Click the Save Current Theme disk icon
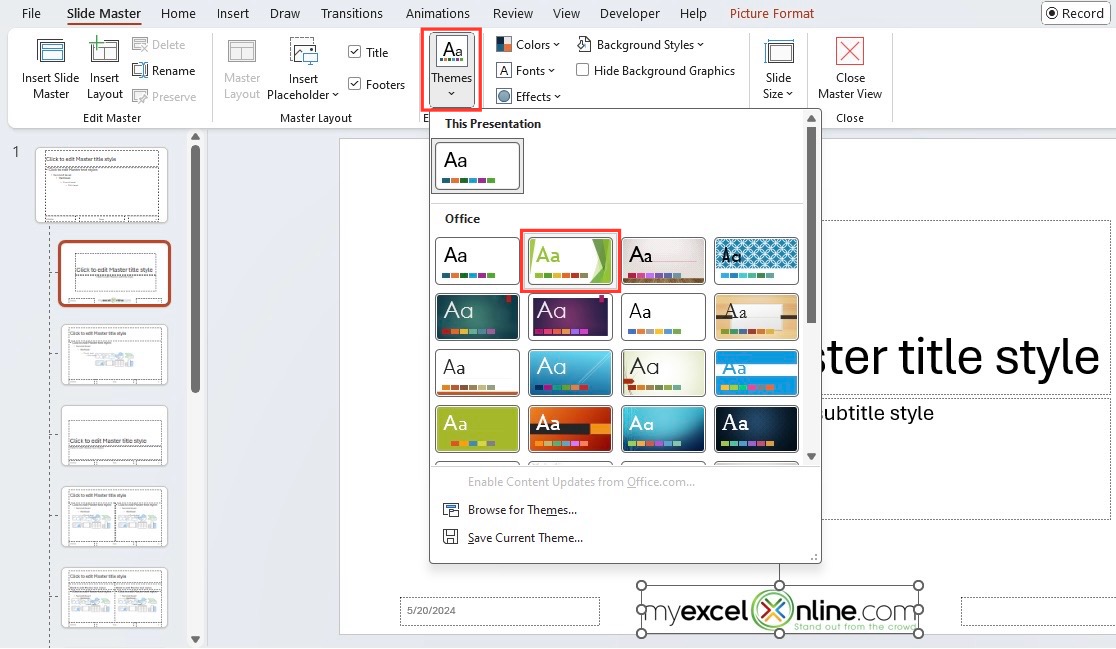1116x649 pixels. [x=451, y=537]
